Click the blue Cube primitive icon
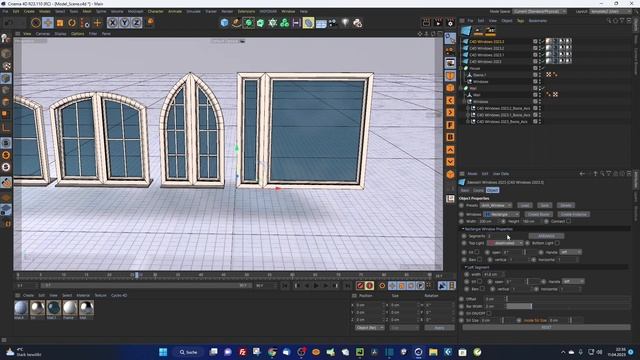The height and width of the screenshot is (360, 640). click(x=224, y=23)
